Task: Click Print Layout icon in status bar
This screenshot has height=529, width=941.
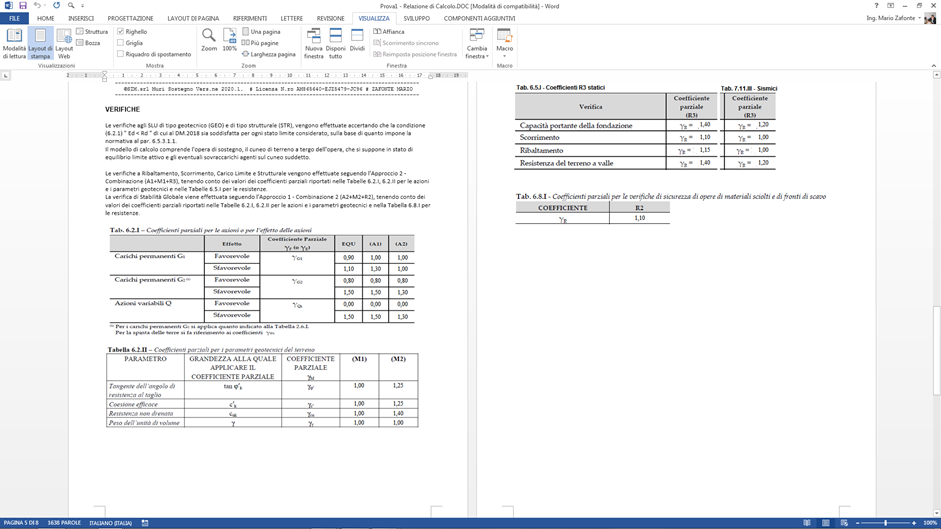Action: click(x=826, y=523)
